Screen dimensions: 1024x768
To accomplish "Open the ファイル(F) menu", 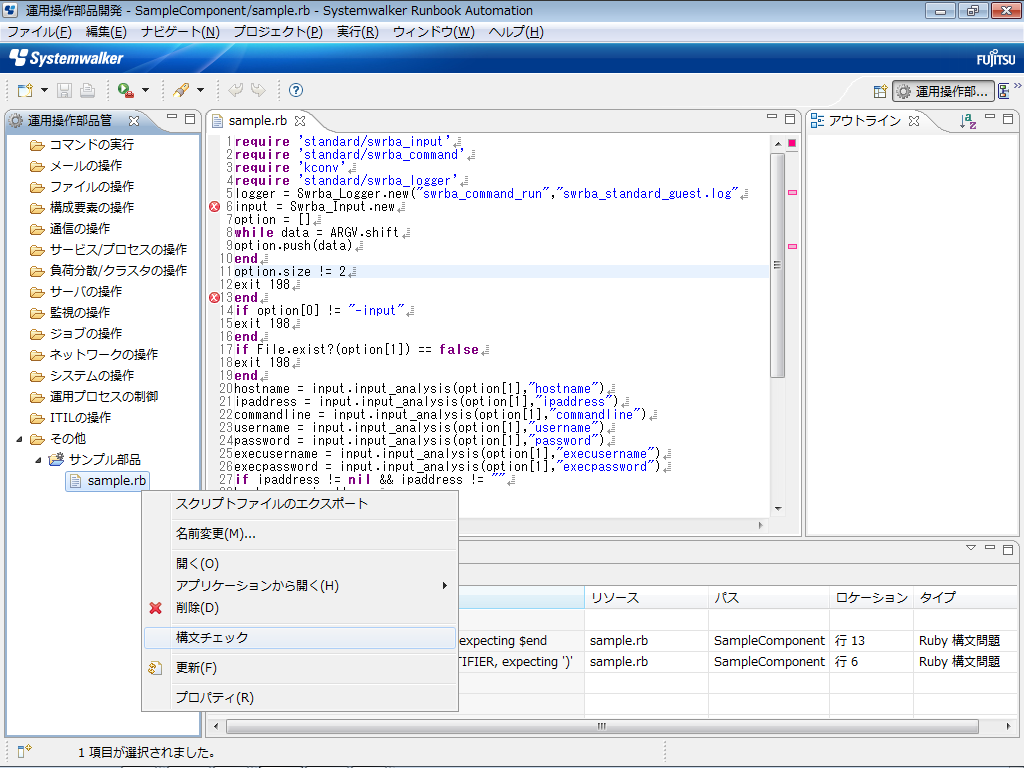I will [39, 32].
